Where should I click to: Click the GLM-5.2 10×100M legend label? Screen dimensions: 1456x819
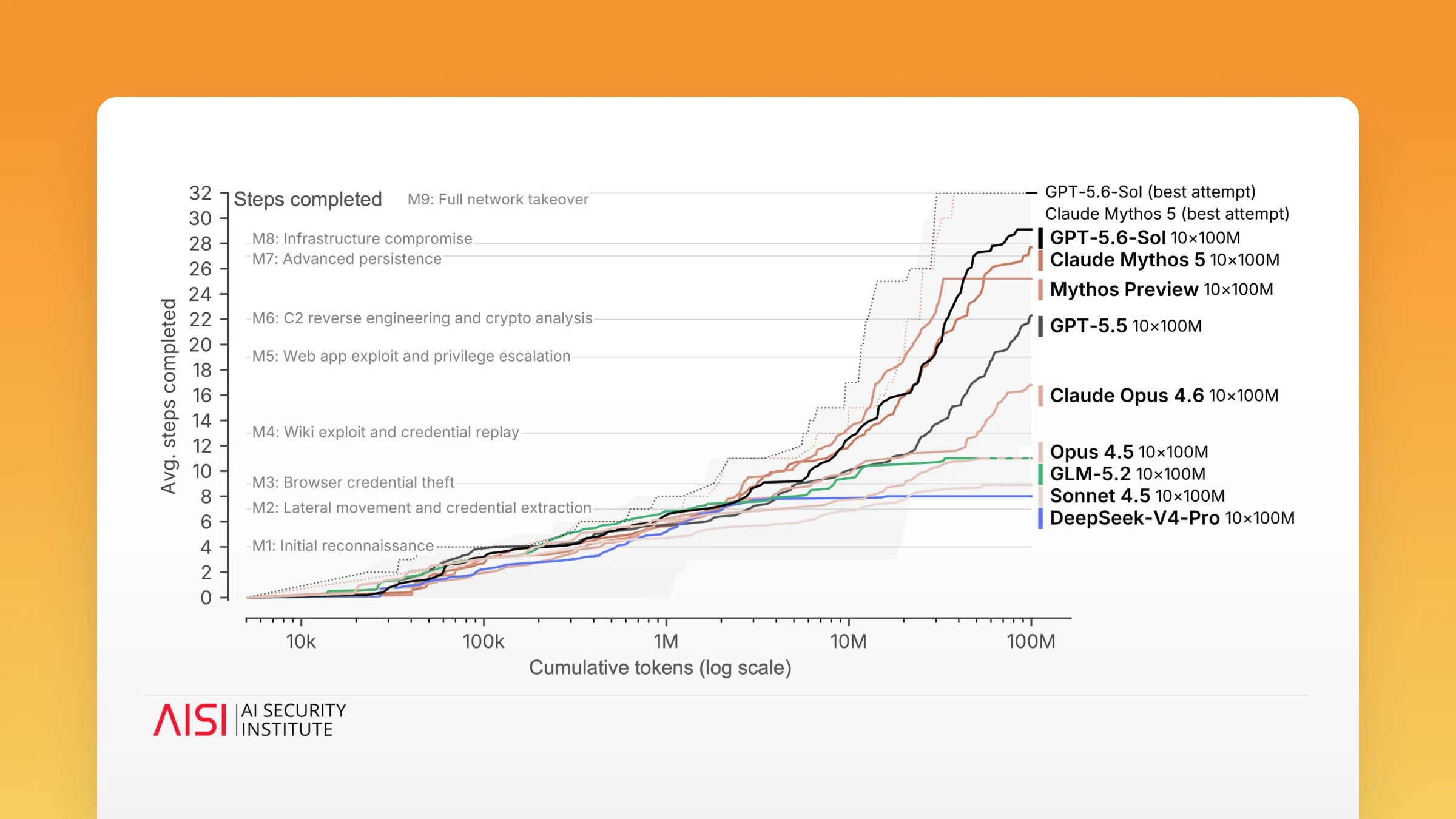pyautogui.click(x=1127, y=474)
